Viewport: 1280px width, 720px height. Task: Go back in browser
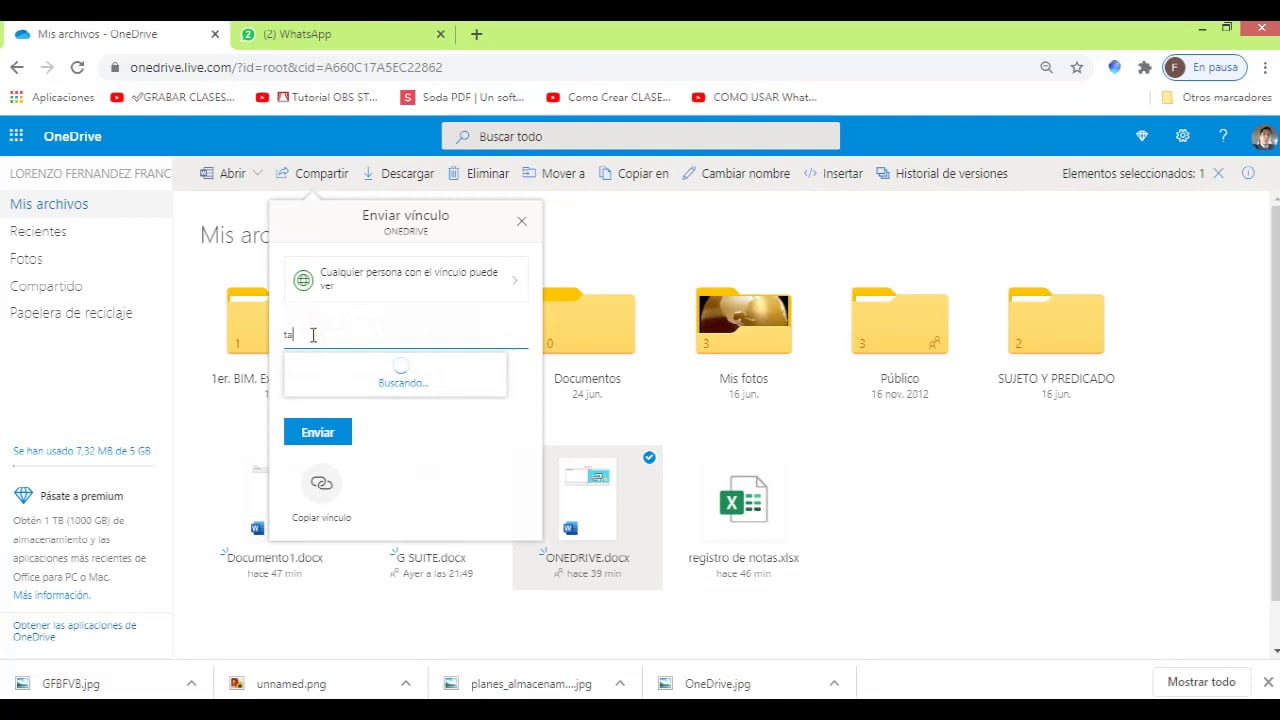(17, 67)
